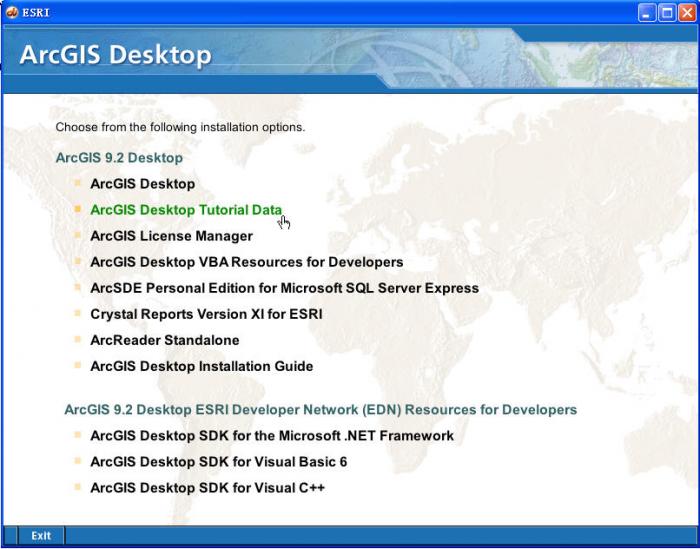Minimize the ESRI installer window
Image resolution: width=700 pixels, height=549 pixels.
[x=647, y=13]
